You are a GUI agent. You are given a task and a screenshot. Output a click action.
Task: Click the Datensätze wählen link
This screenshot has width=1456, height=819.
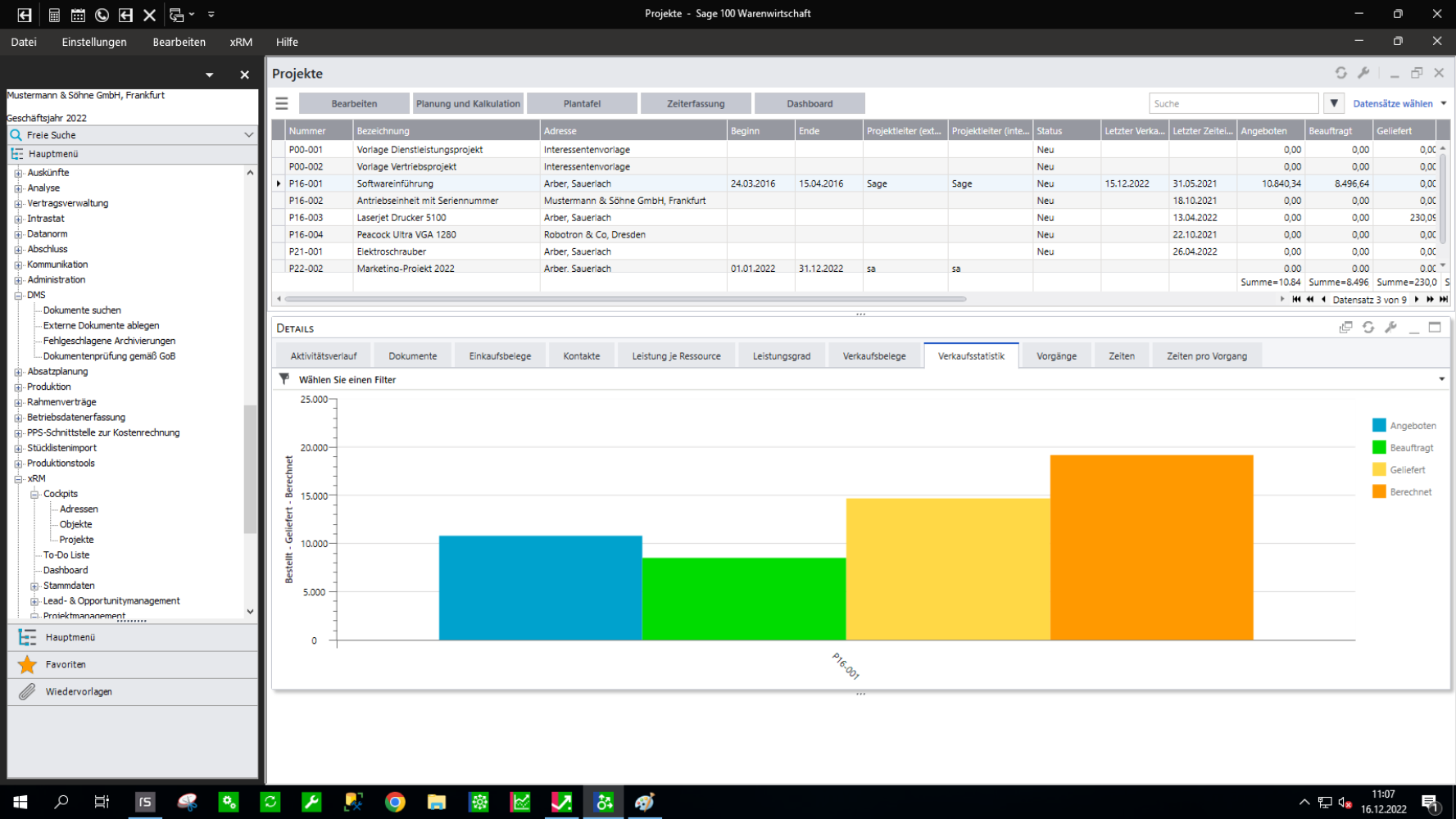(1392, 104)
